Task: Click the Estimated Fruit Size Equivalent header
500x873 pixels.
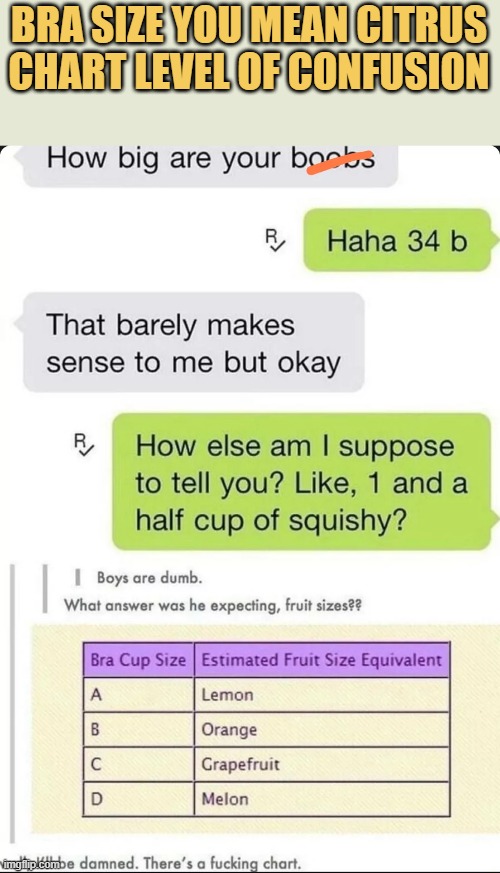Action: point(322,660)
